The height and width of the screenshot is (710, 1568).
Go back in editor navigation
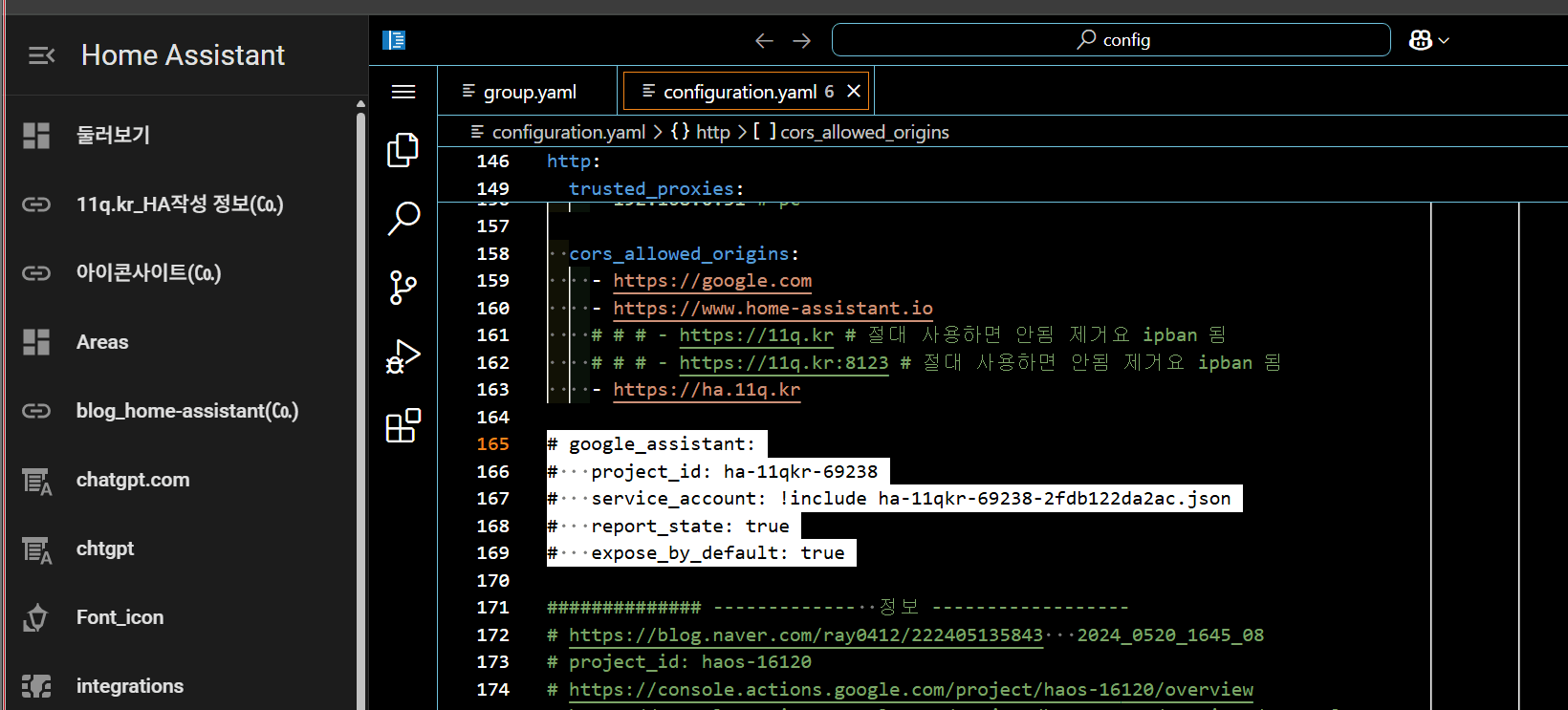(x=764, y=40)
